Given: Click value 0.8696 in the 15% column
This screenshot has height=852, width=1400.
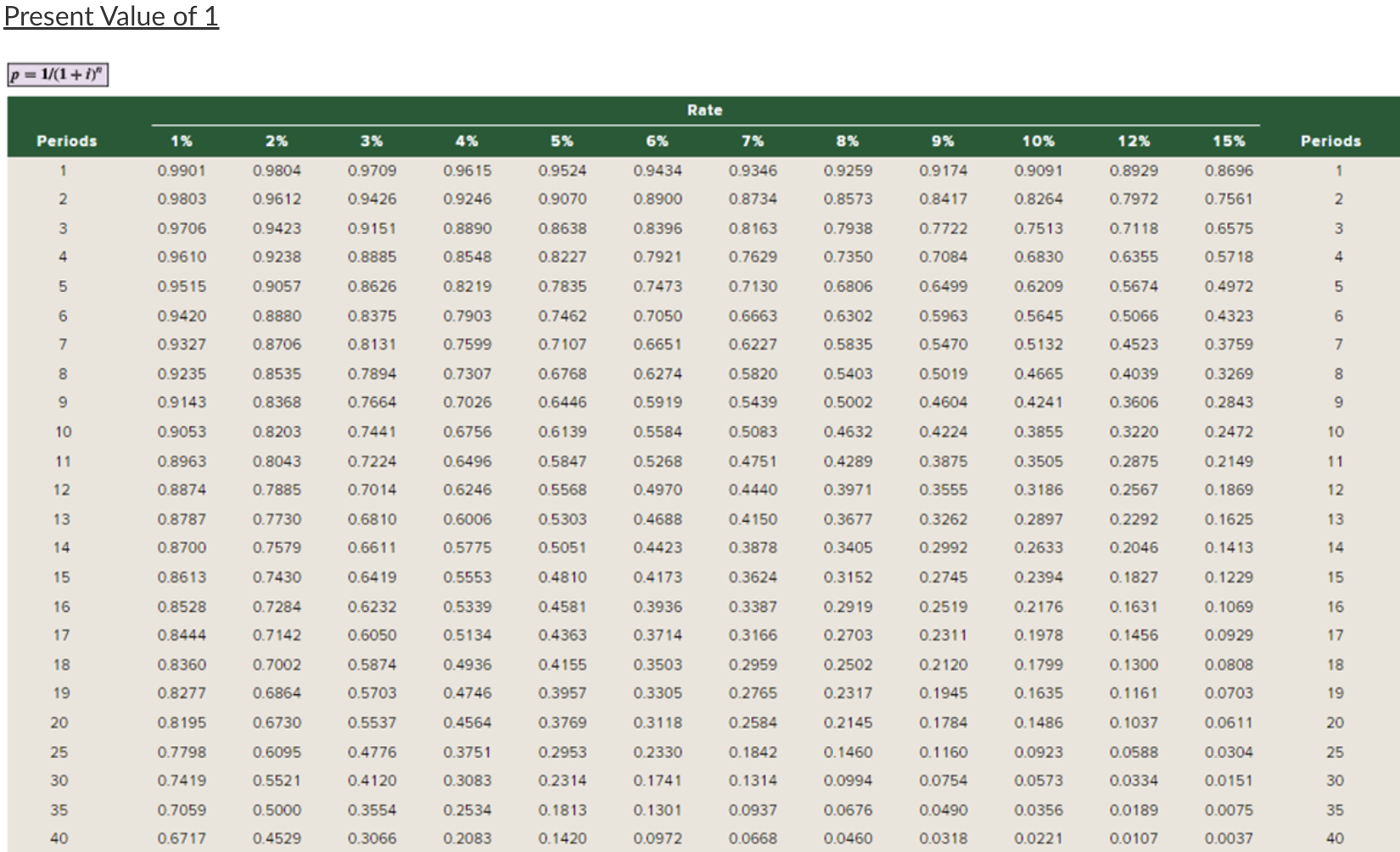Looking at the screenshot, I should [x=1229, y=171].
